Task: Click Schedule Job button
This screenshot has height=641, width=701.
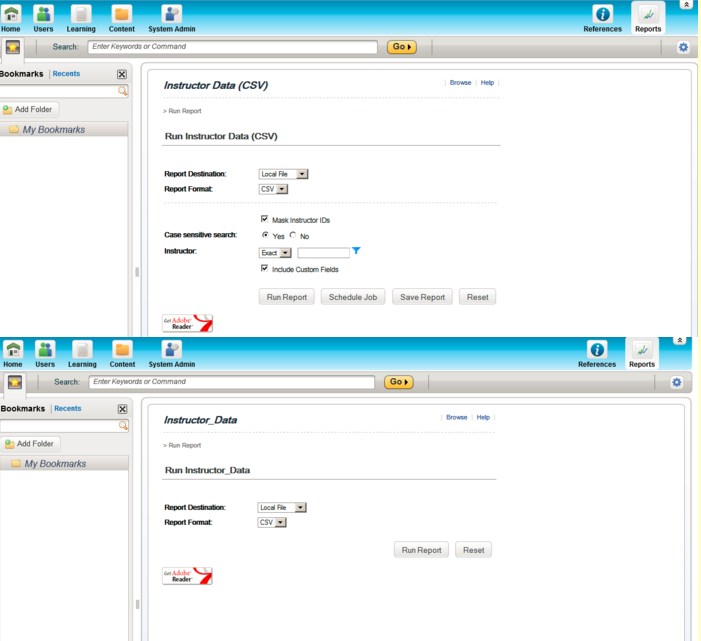Action: 353,297
